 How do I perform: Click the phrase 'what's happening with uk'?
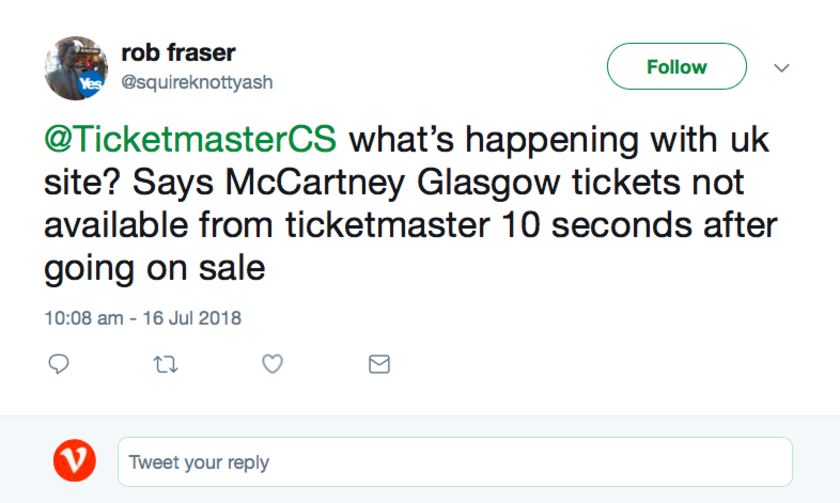pyautogui.click(x=559, y=140)
